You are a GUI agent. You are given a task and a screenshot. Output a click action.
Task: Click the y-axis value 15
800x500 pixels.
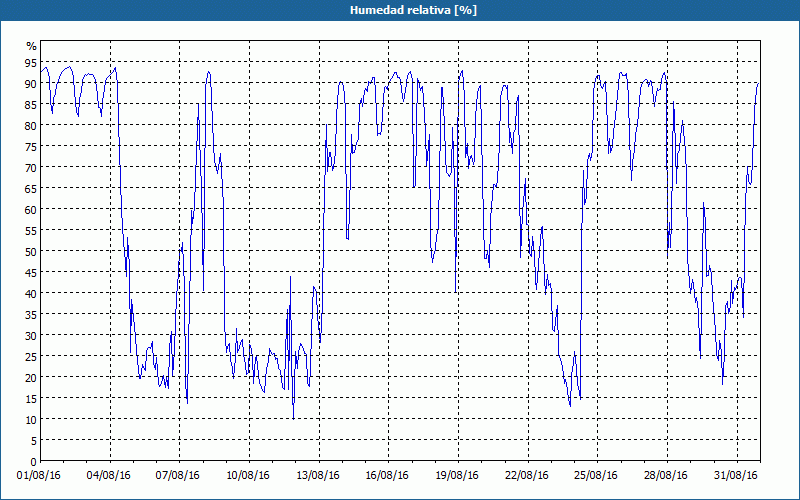pos(31,398)
